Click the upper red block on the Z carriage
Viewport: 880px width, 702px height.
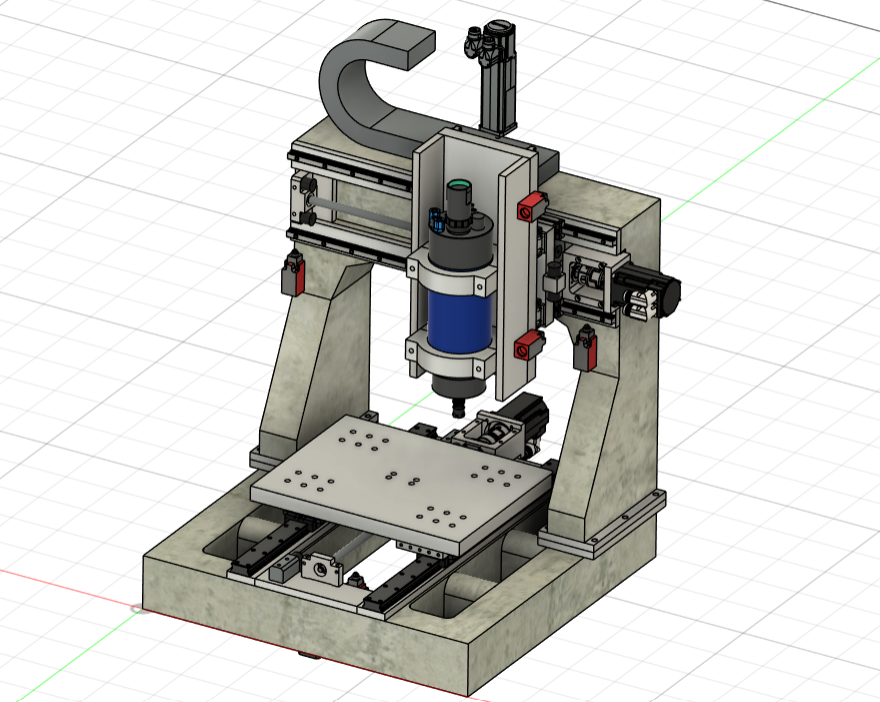point(531,208)
